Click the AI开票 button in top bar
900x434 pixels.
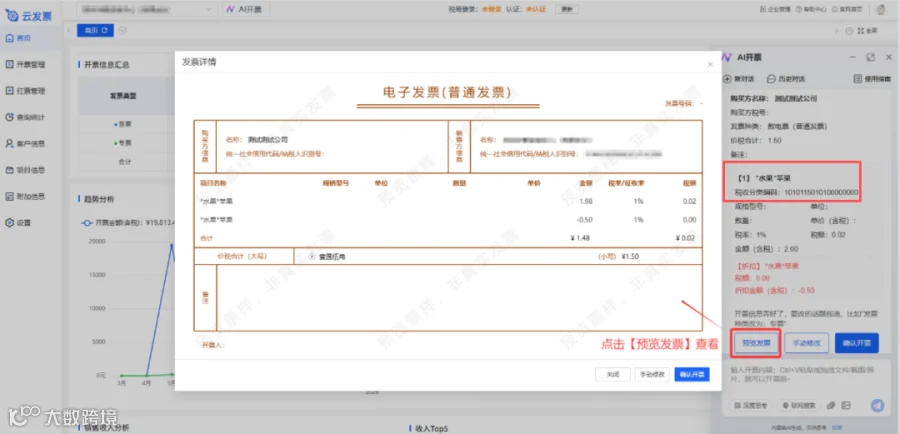coord(246,9)
